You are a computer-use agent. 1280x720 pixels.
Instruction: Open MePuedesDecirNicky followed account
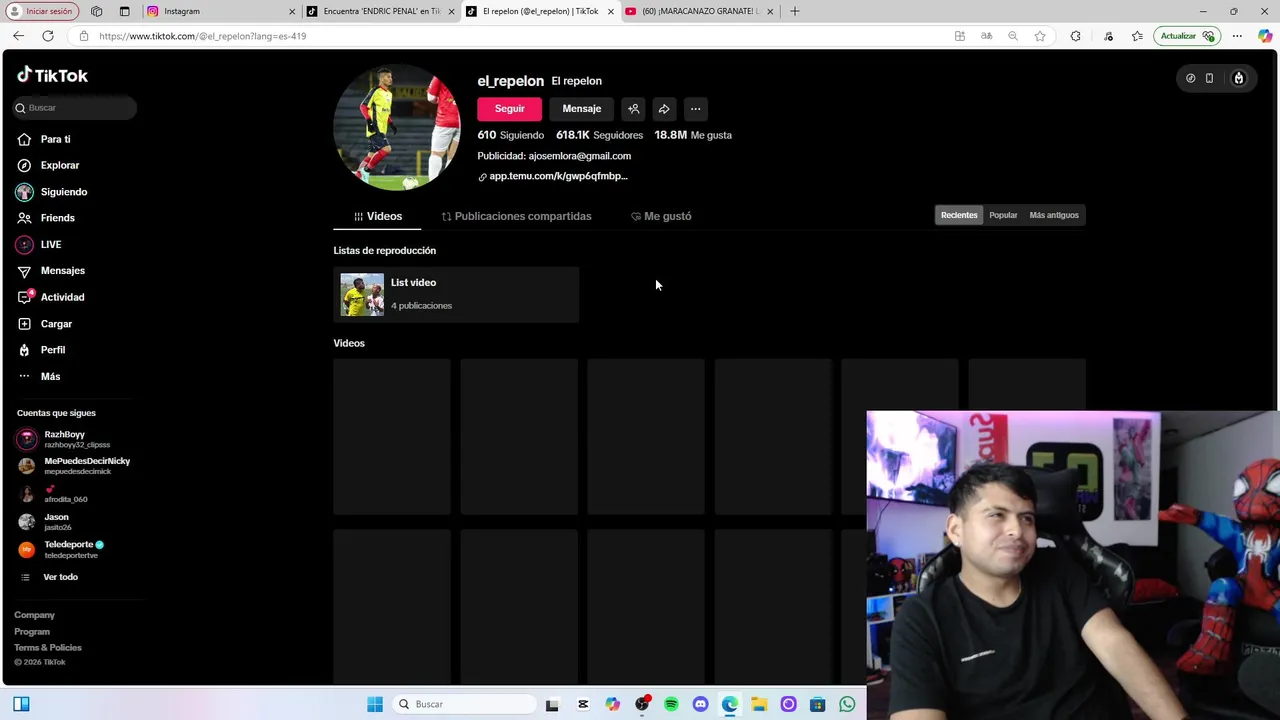point(75,465)
